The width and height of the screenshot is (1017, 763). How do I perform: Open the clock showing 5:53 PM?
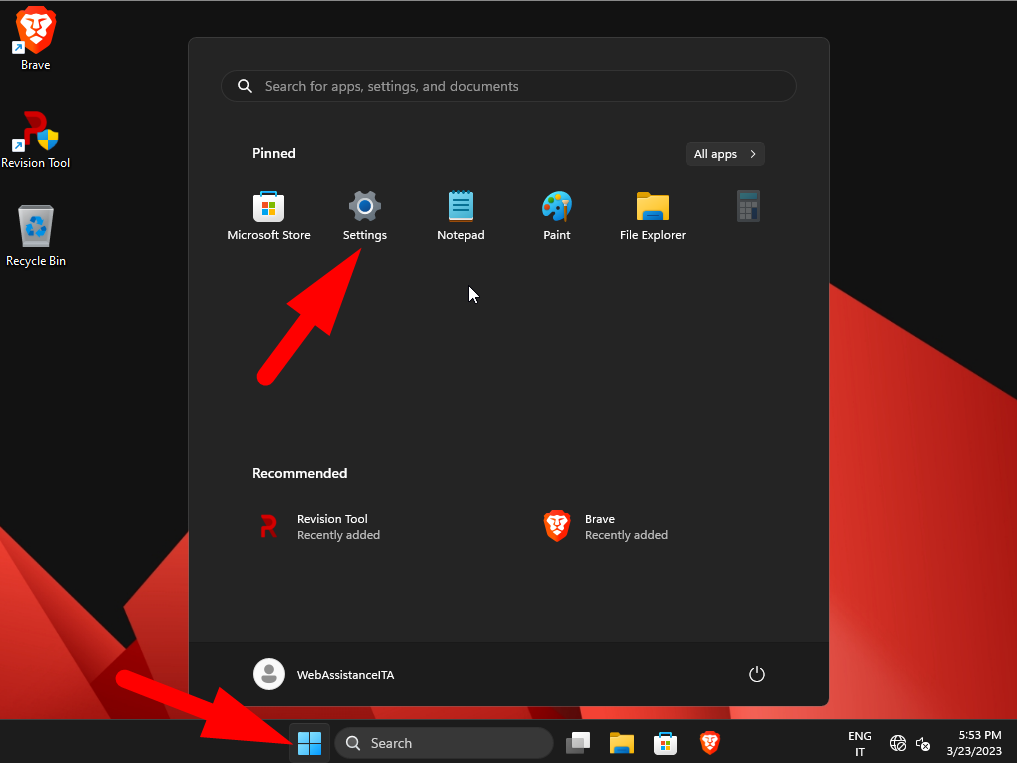[x=974, y=744]
